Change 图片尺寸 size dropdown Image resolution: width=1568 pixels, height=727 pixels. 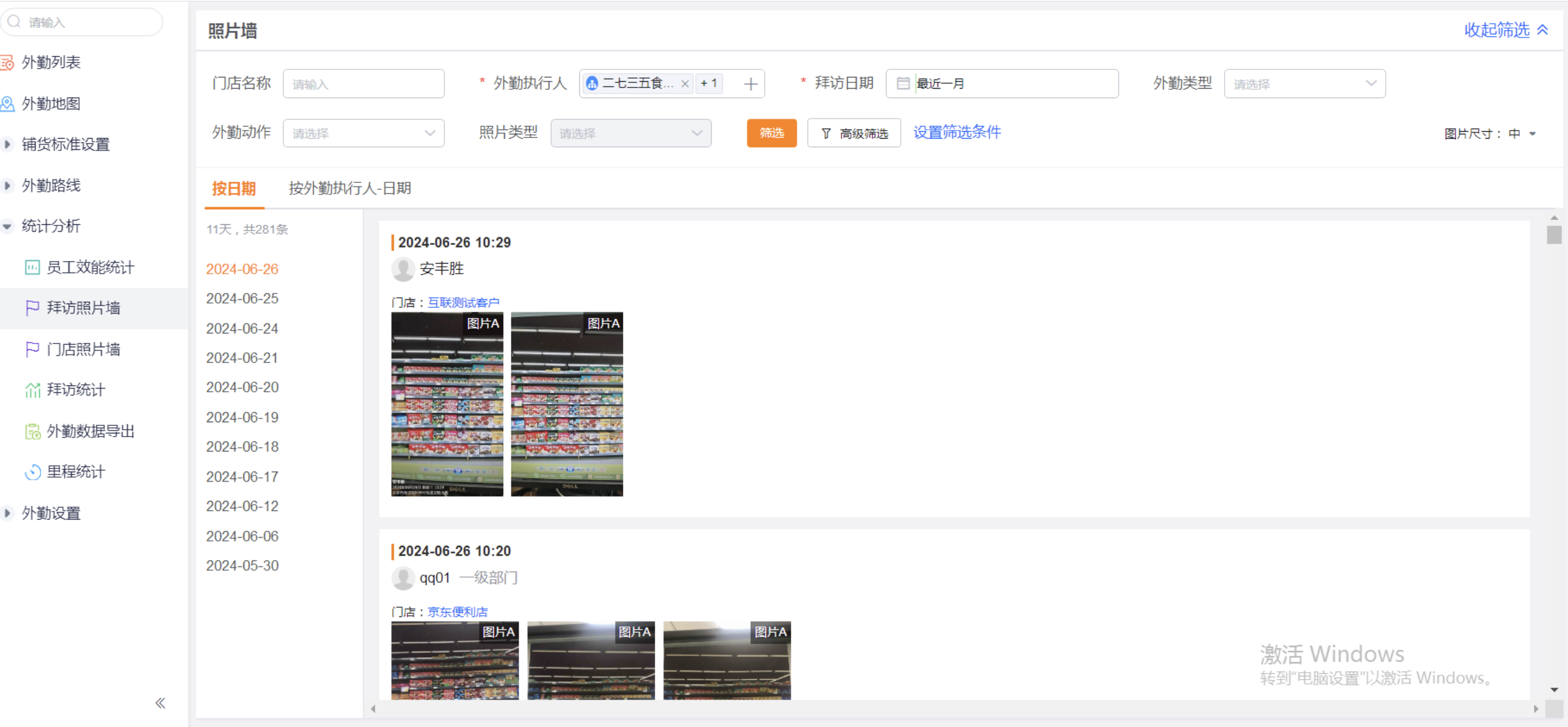coord(1522,134)
